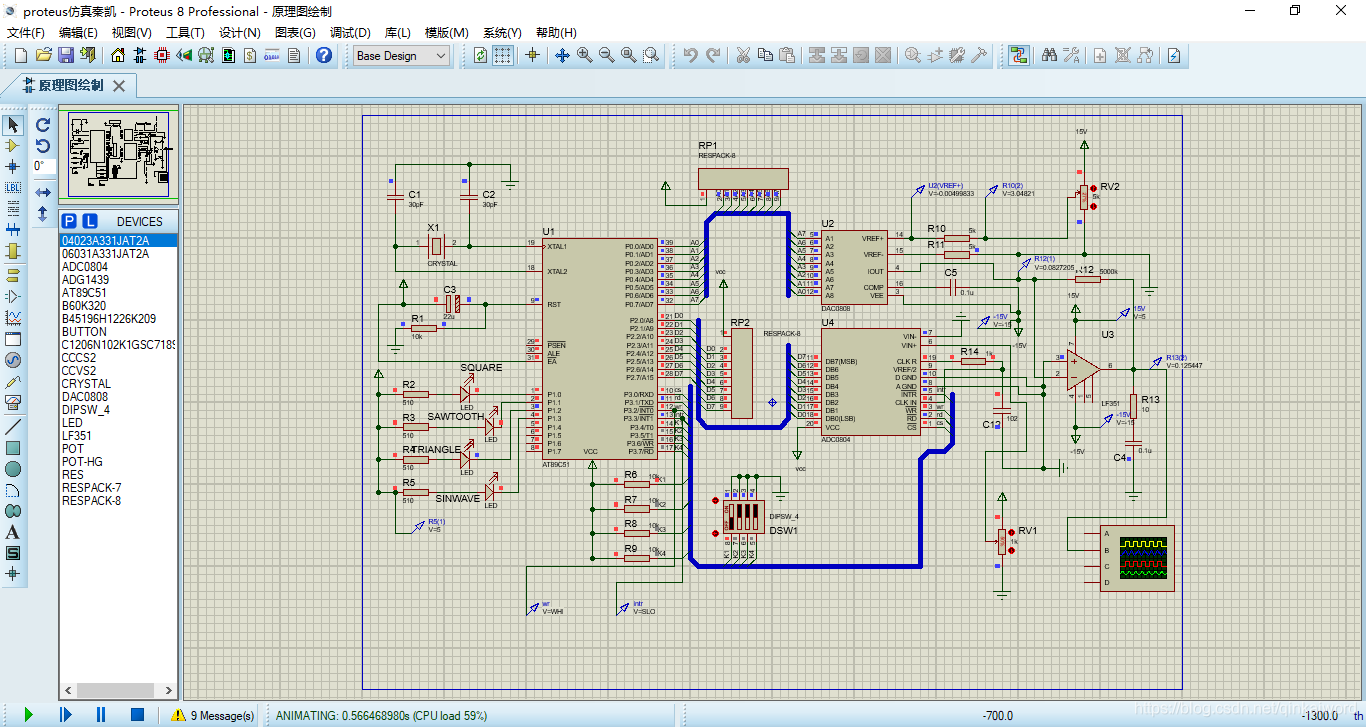Click the L library manage button
The image size is (1366, 727).
click(x=90, y=221)
